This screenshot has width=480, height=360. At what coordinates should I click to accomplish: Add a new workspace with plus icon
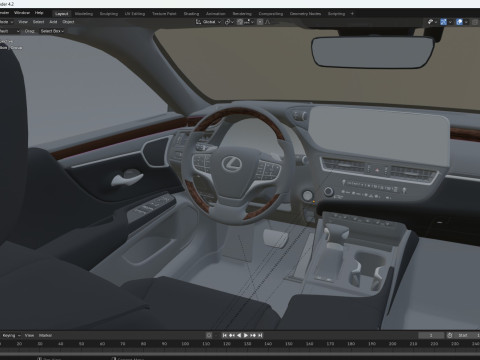pos(352,14)
